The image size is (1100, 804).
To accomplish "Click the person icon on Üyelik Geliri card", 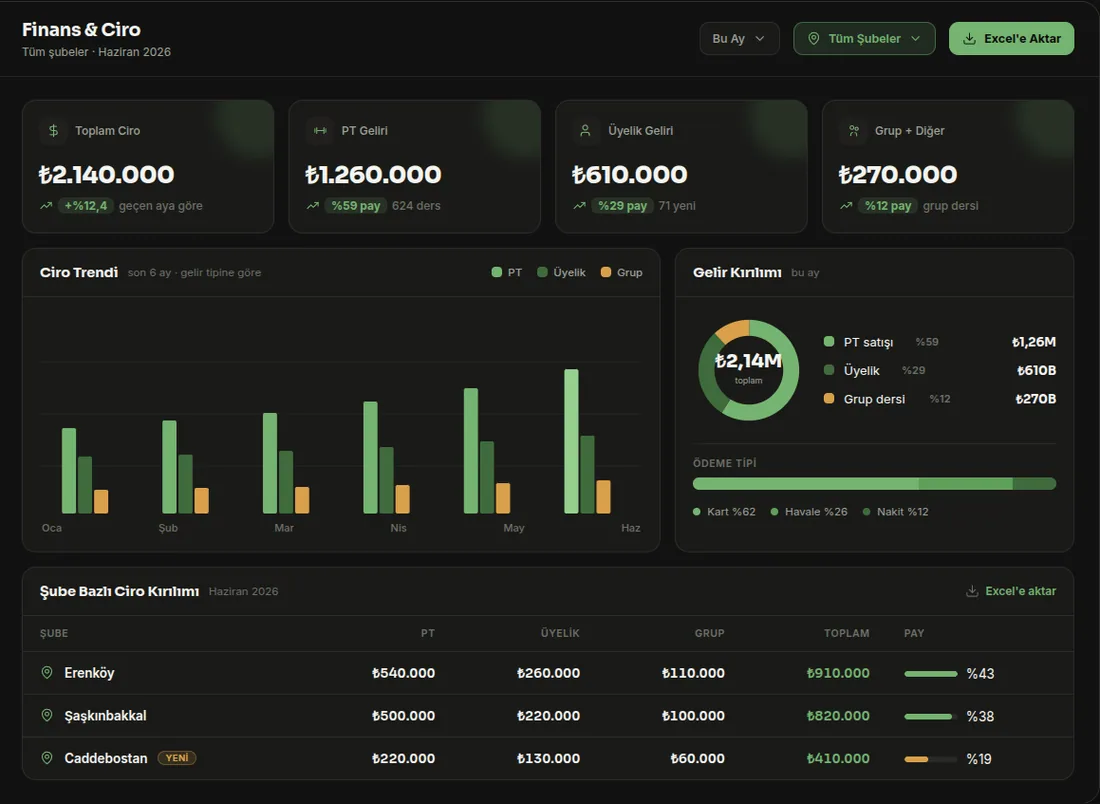I will 585,130.
